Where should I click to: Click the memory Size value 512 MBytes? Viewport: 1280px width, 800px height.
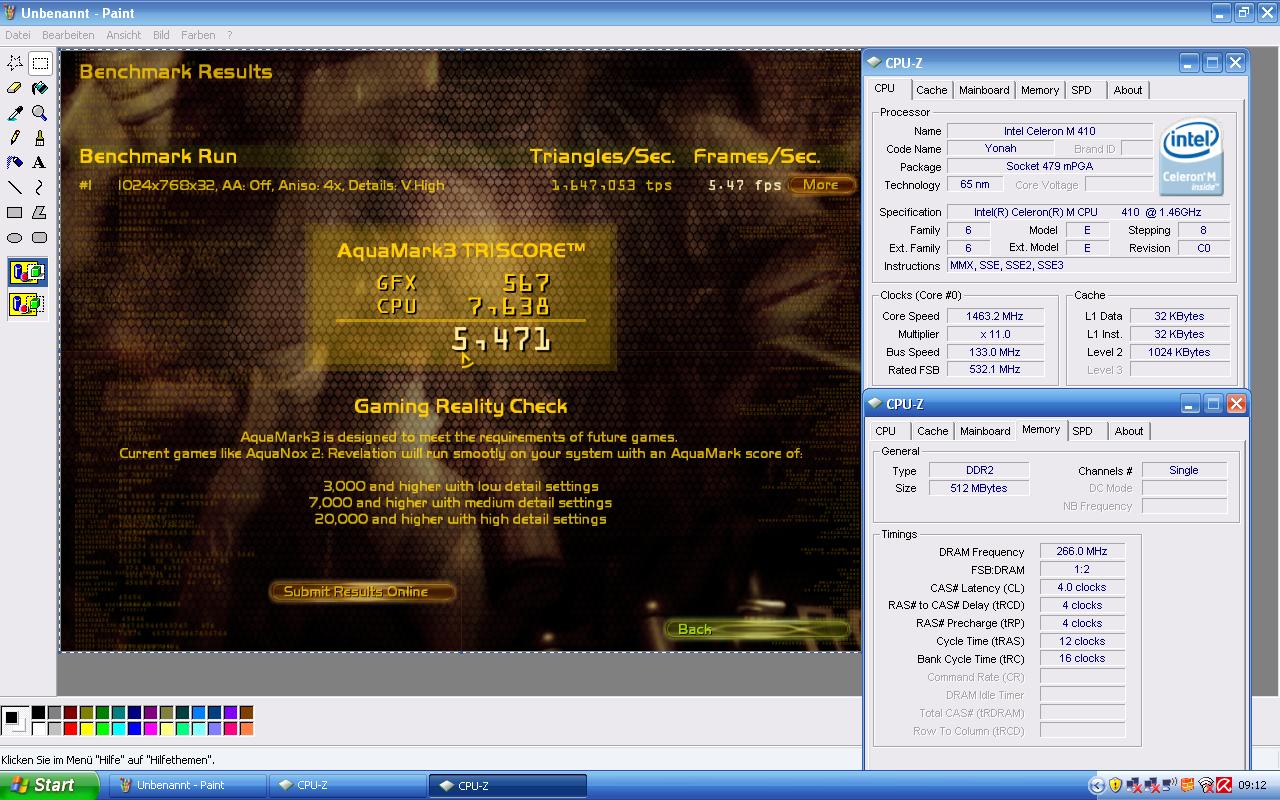tap(979, 488)
